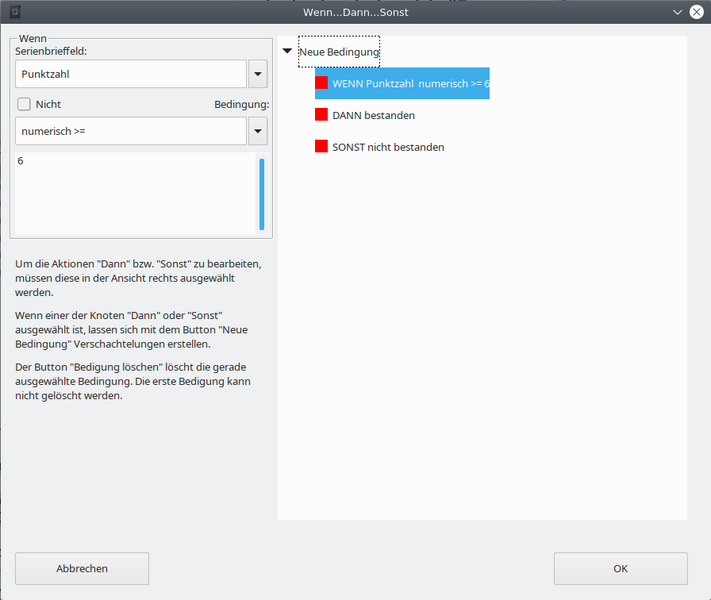The height and width of the screenshot is (600, 711).
Task: Click the Abbrechen button
Action: click(x=82, y=568)
